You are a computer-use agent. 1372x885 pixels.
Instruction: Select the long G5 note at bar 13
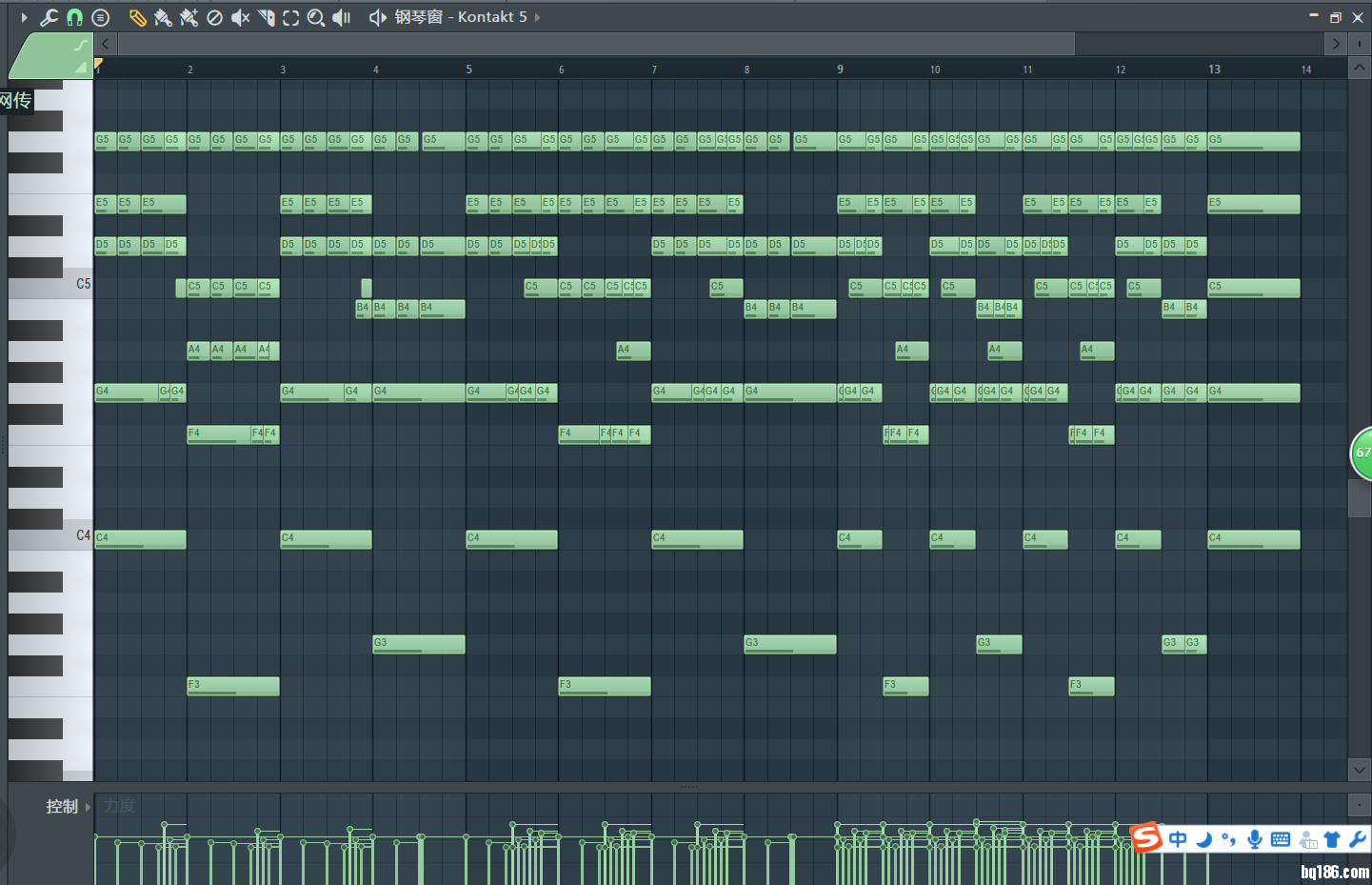tap(1254, 141)
